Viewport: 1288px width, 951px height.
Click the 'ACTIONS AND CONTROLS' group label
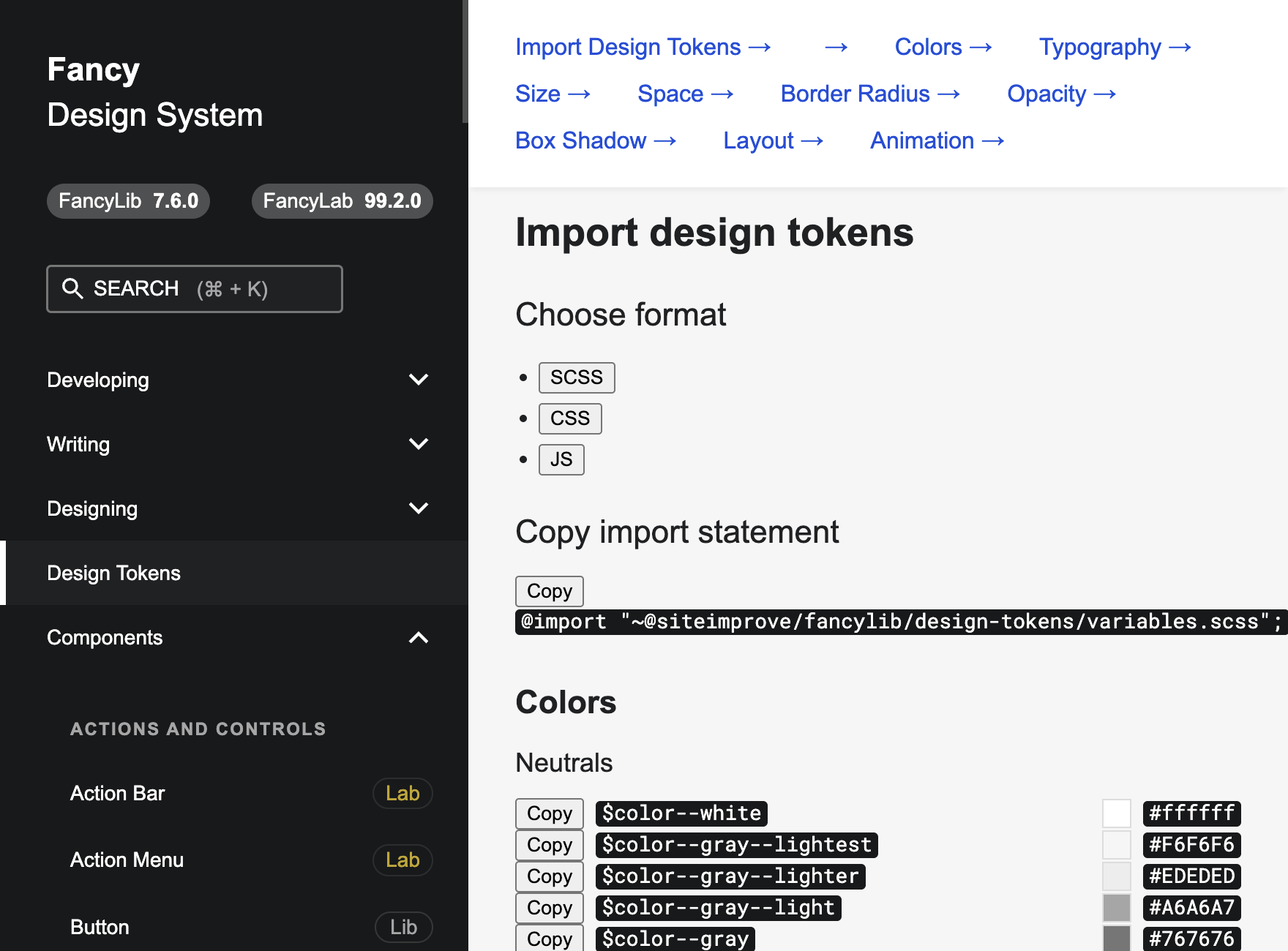(198, 729)
